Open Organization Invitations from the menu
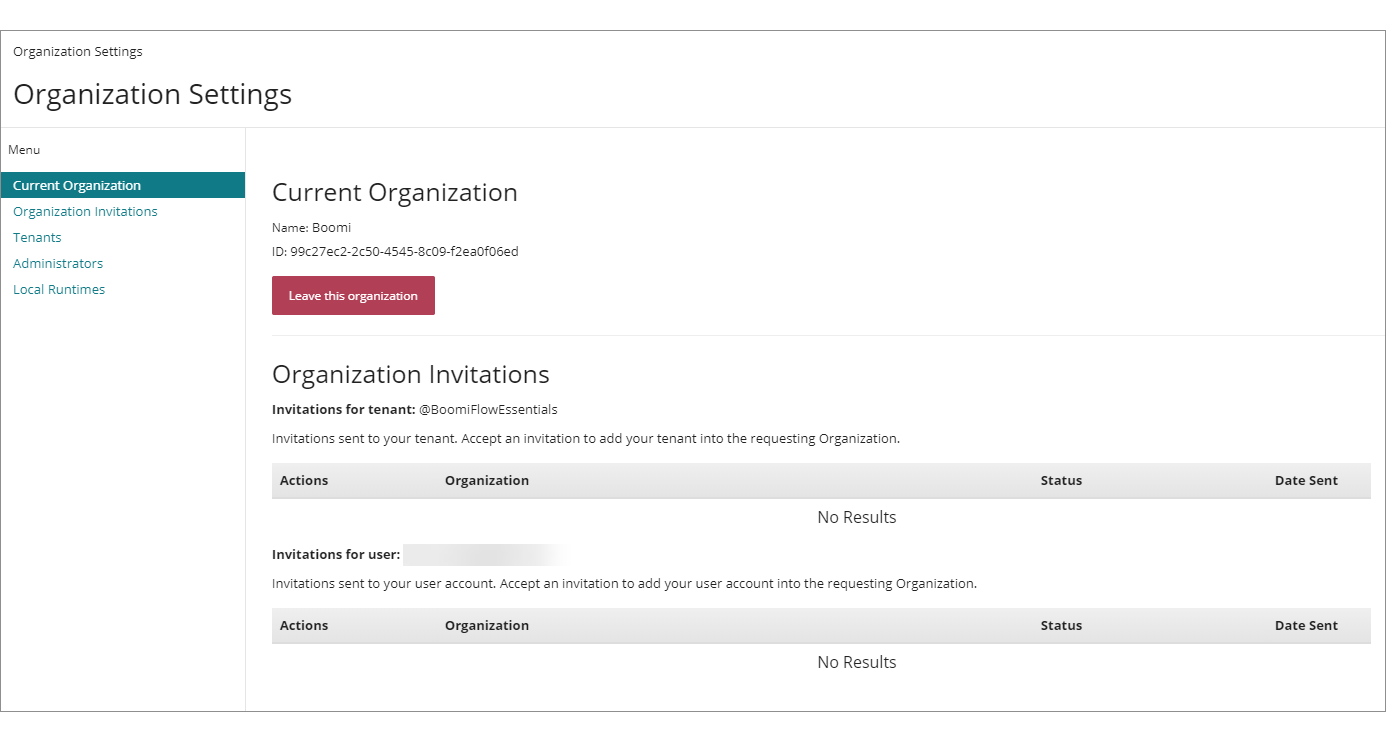1386x742 pixels. (85, 211)
